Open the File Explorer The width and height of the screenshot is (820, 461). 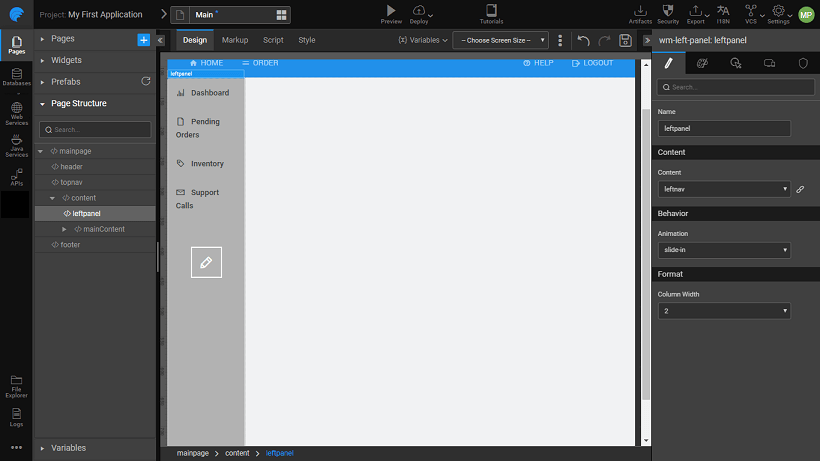coord(16,385)
